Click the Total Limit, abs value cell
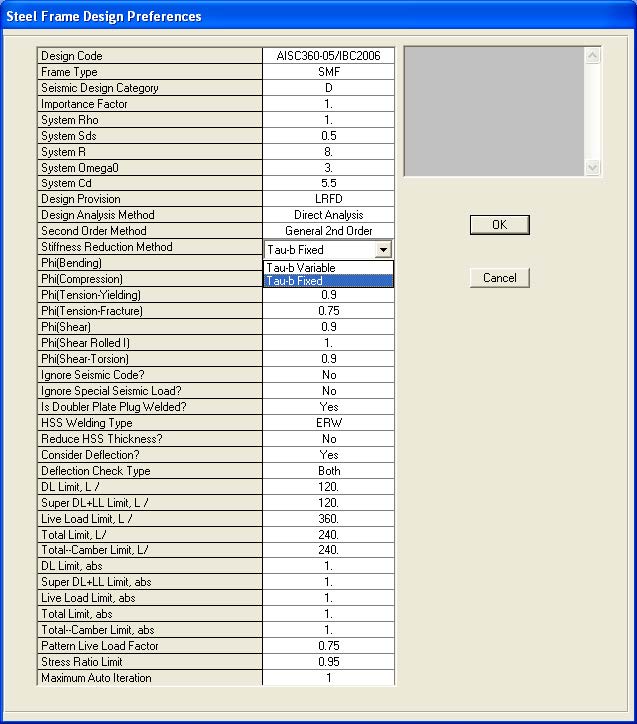The image size is (637, 724). click(328, 614)
